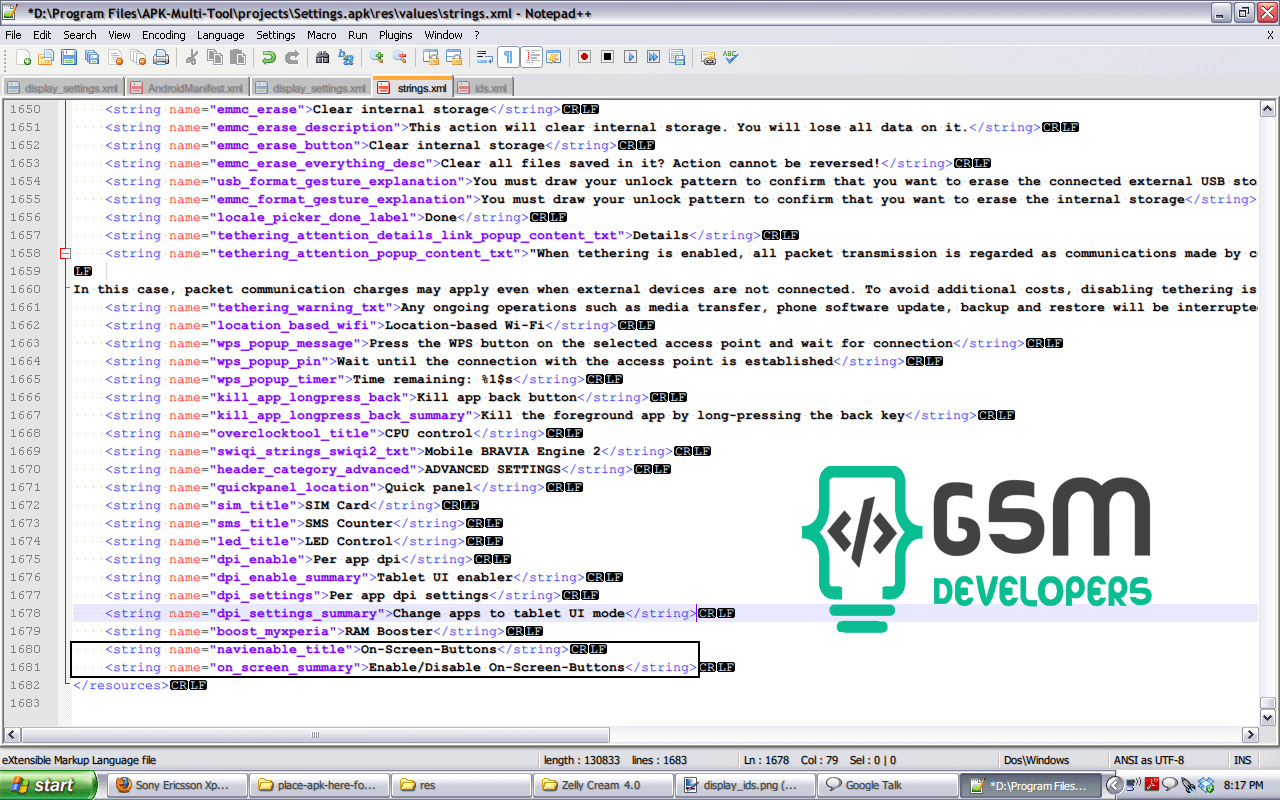Click vertical scrollbar down arrow
1280x800 pixels.
[x=1268, y=717]
